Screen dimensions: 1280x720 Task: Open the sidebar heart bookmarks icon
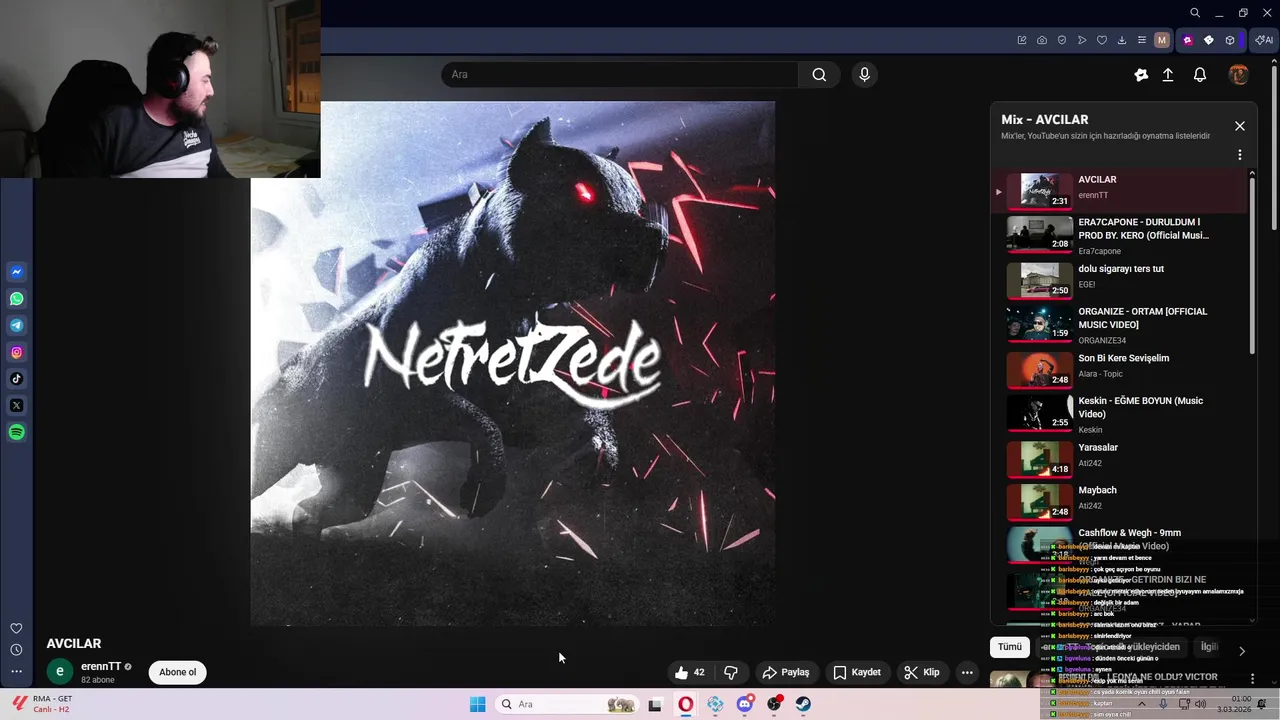click(x=16, y=628)
